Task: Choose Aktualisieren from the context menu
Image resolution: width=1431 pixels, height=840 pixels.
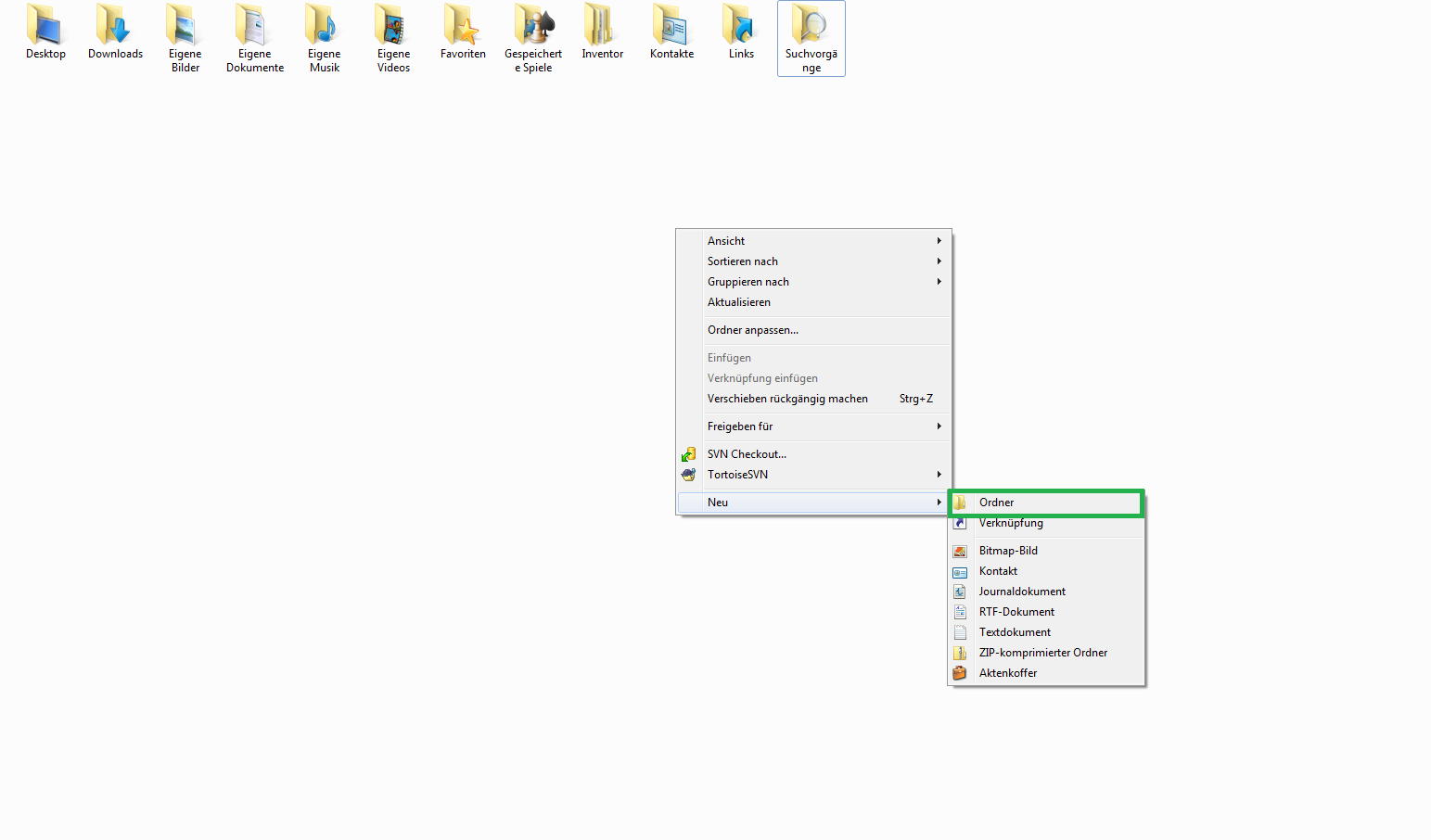Action: coord(739,302)
